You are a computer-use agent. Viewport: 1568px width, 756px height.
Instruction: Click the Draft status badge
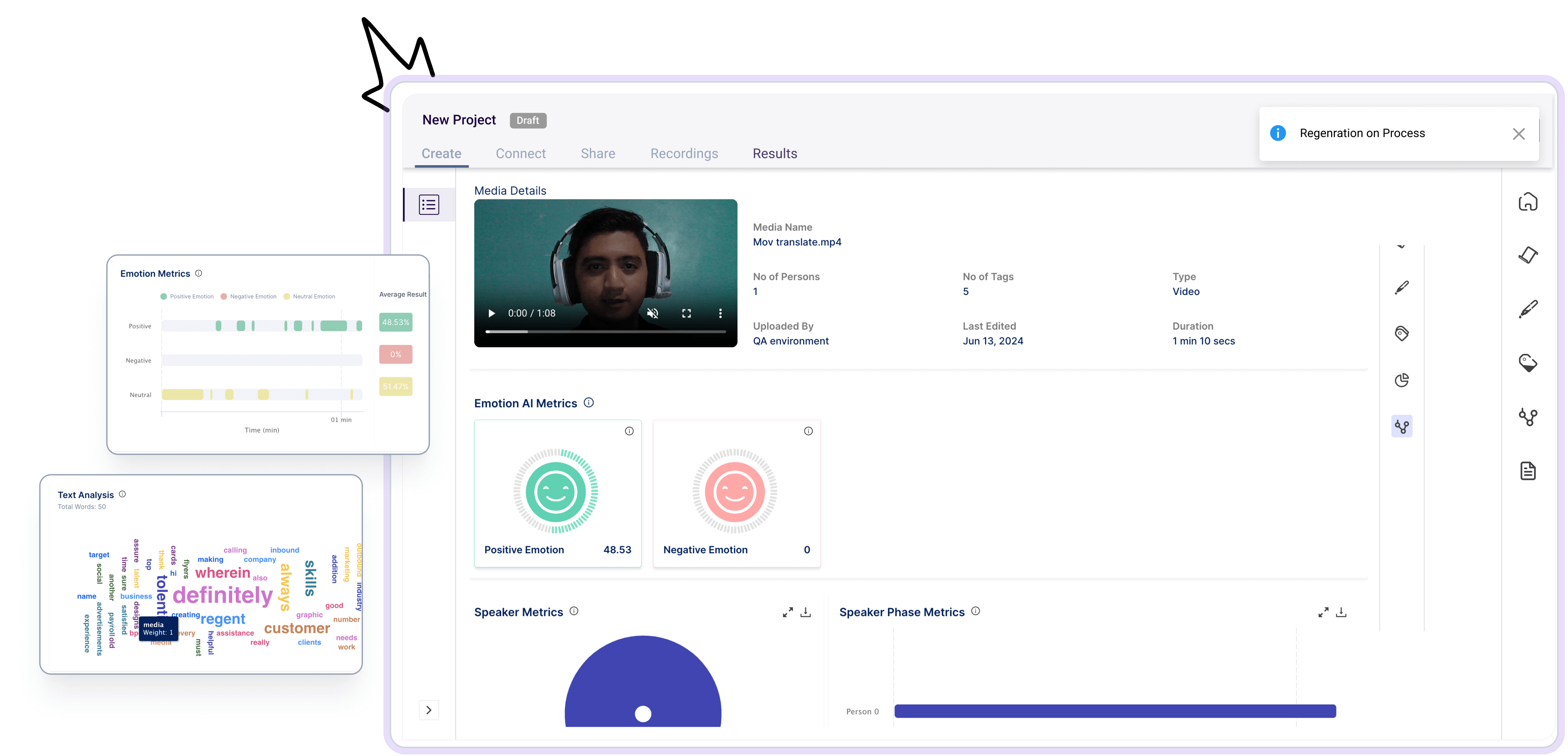click(528, 120)
